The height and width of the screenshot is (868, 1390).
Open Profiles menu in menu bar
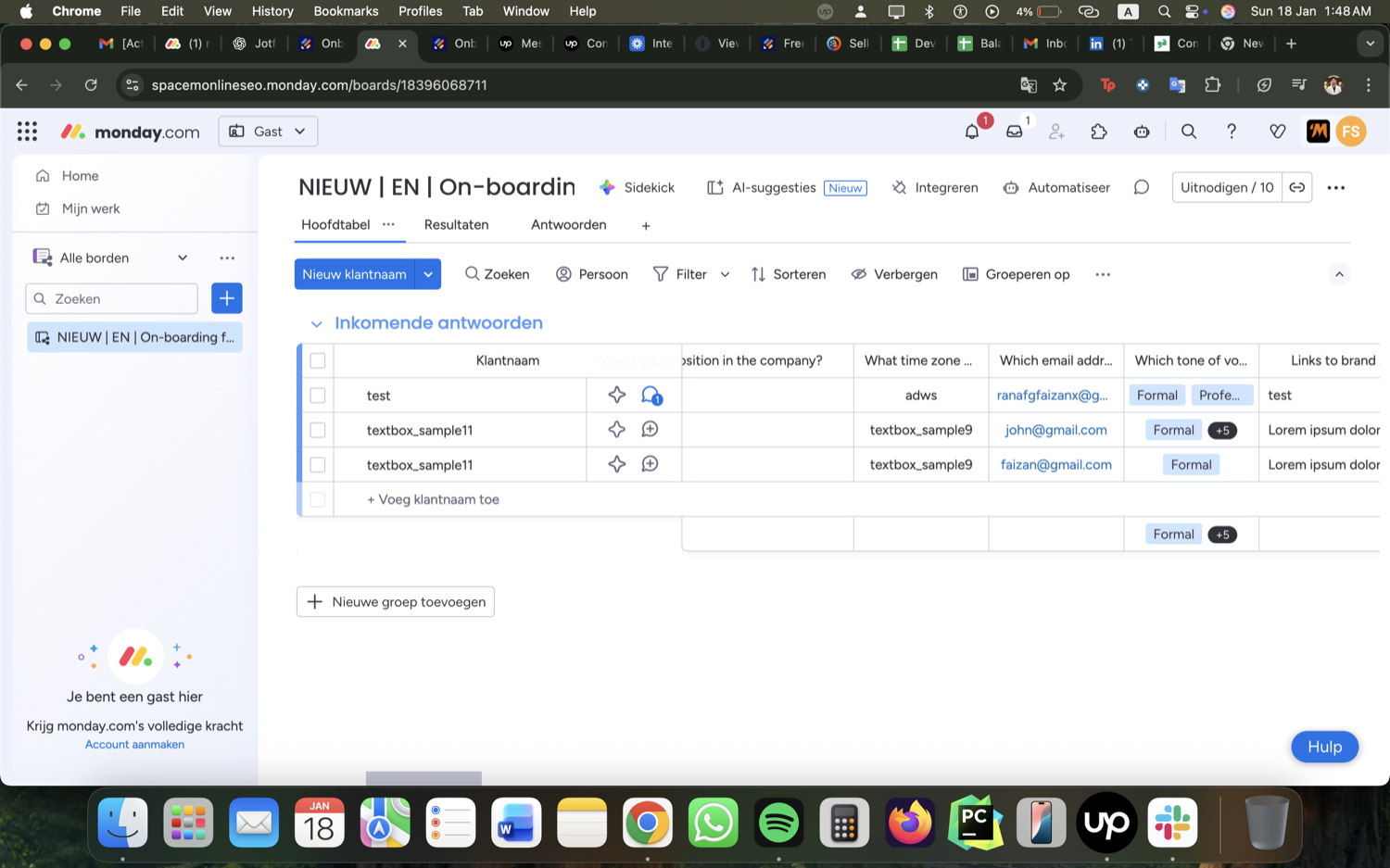[420, 11]
